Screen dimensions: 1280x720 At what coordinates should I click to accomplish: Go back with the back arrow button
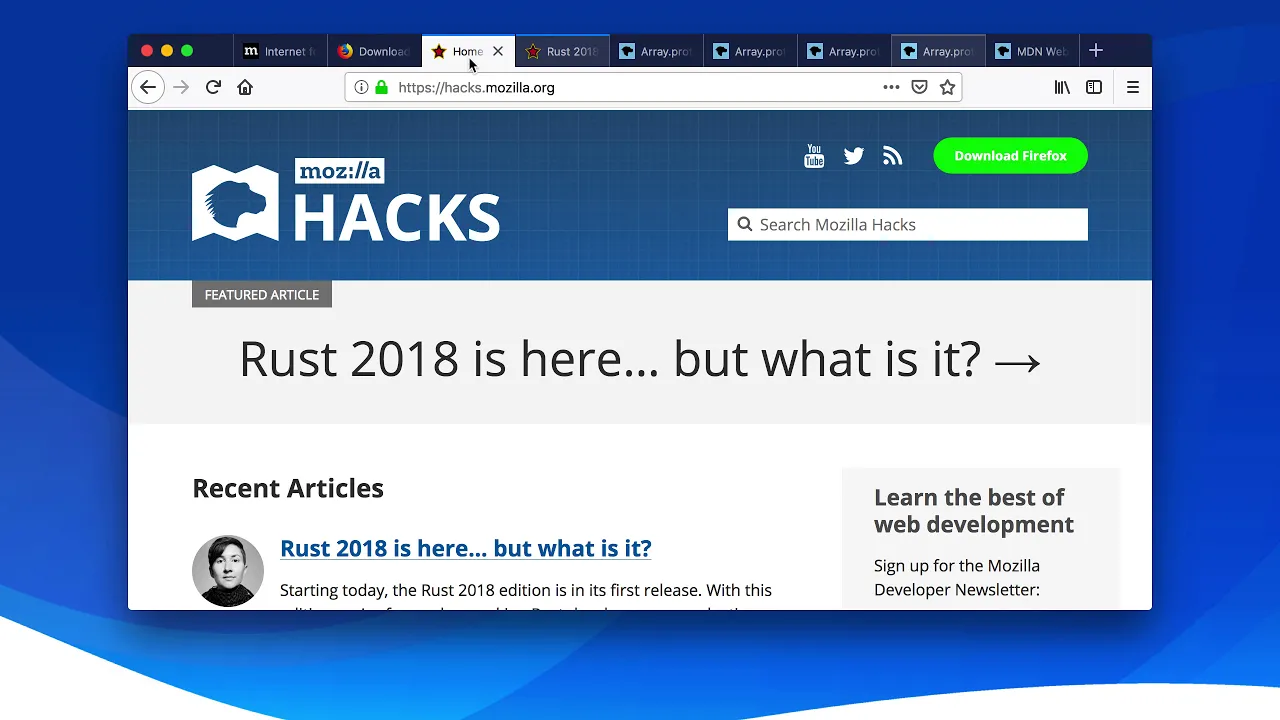tap(148, 87)
